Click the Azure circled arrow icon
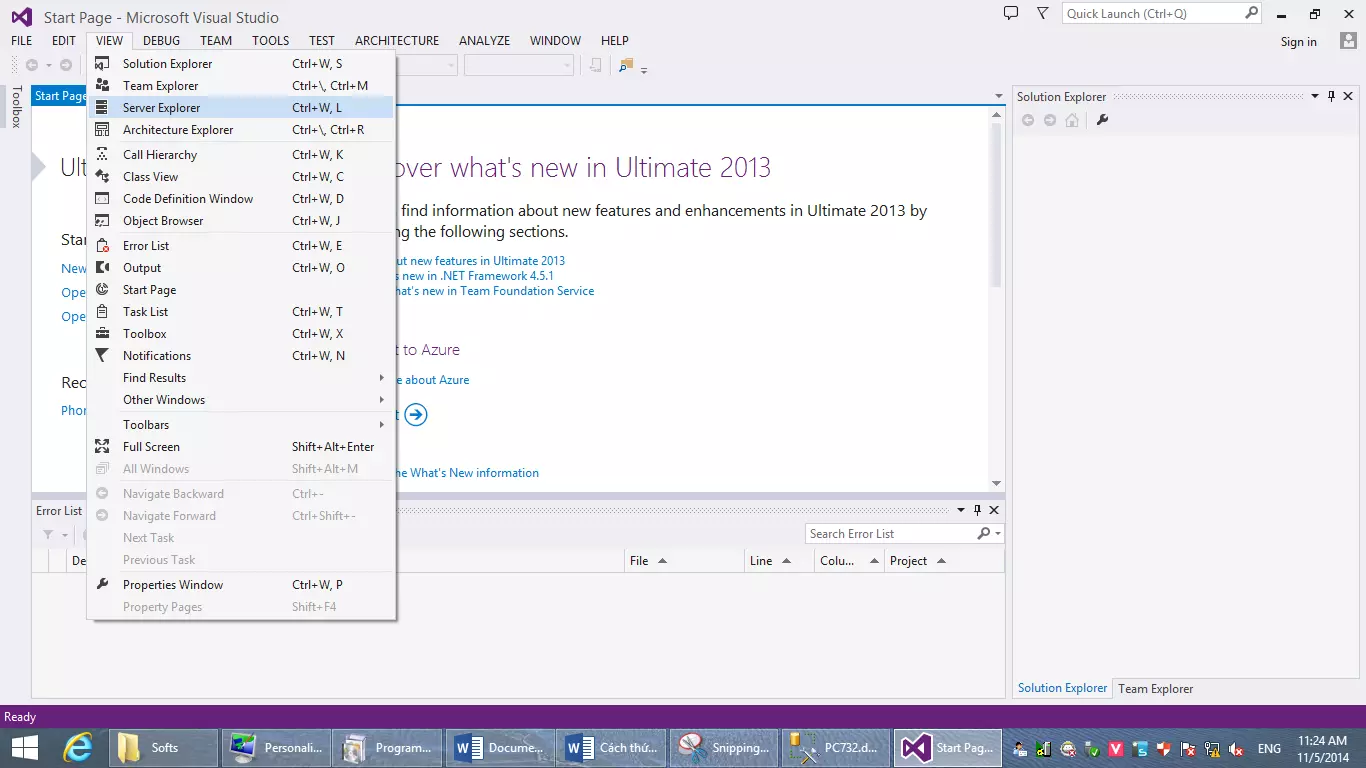1366x768 pixels. 416,414
